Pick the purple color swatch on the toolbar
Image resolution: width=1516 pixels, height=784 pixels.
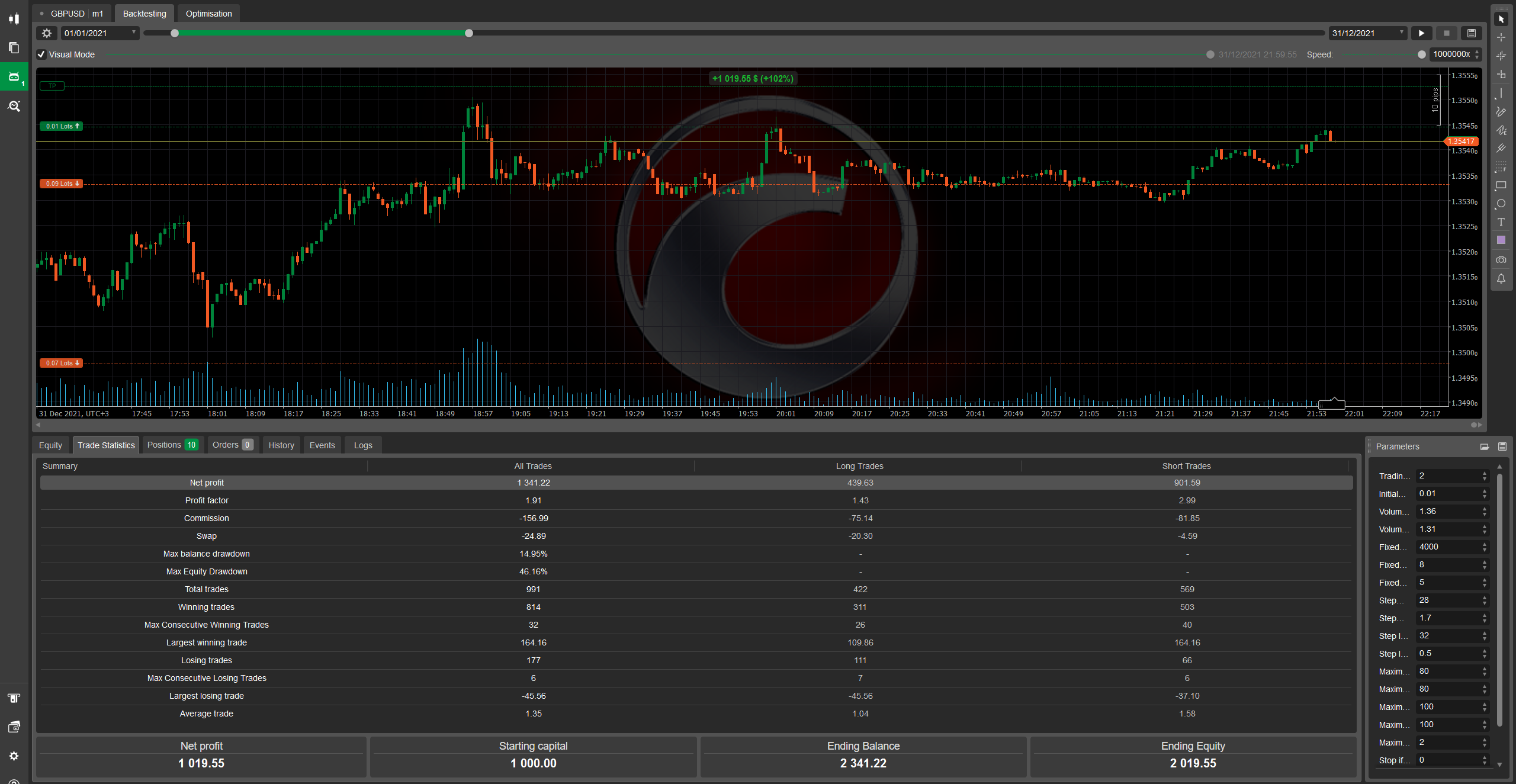click(1501, 240)
